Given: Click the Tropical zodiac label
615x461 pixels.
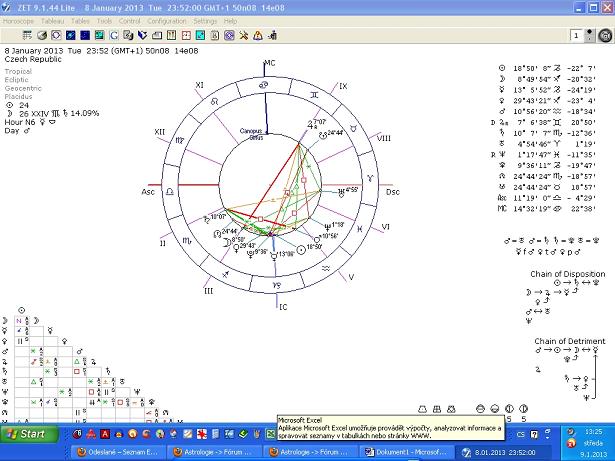Looking at the screenshot, I should (18, 71).
